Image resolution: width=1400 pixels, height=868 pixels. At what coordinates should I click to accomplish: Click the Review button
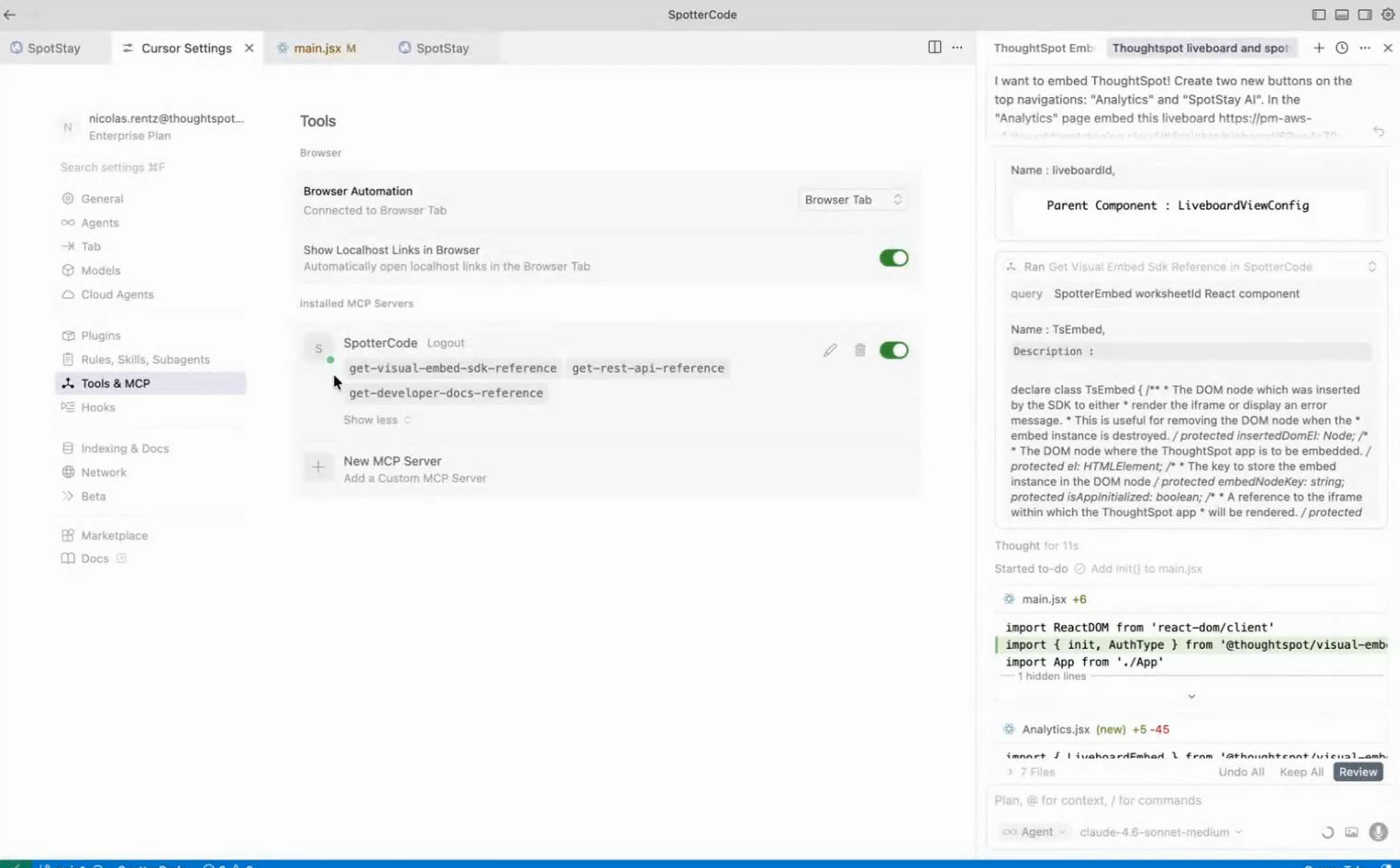tap(1357, 773)
